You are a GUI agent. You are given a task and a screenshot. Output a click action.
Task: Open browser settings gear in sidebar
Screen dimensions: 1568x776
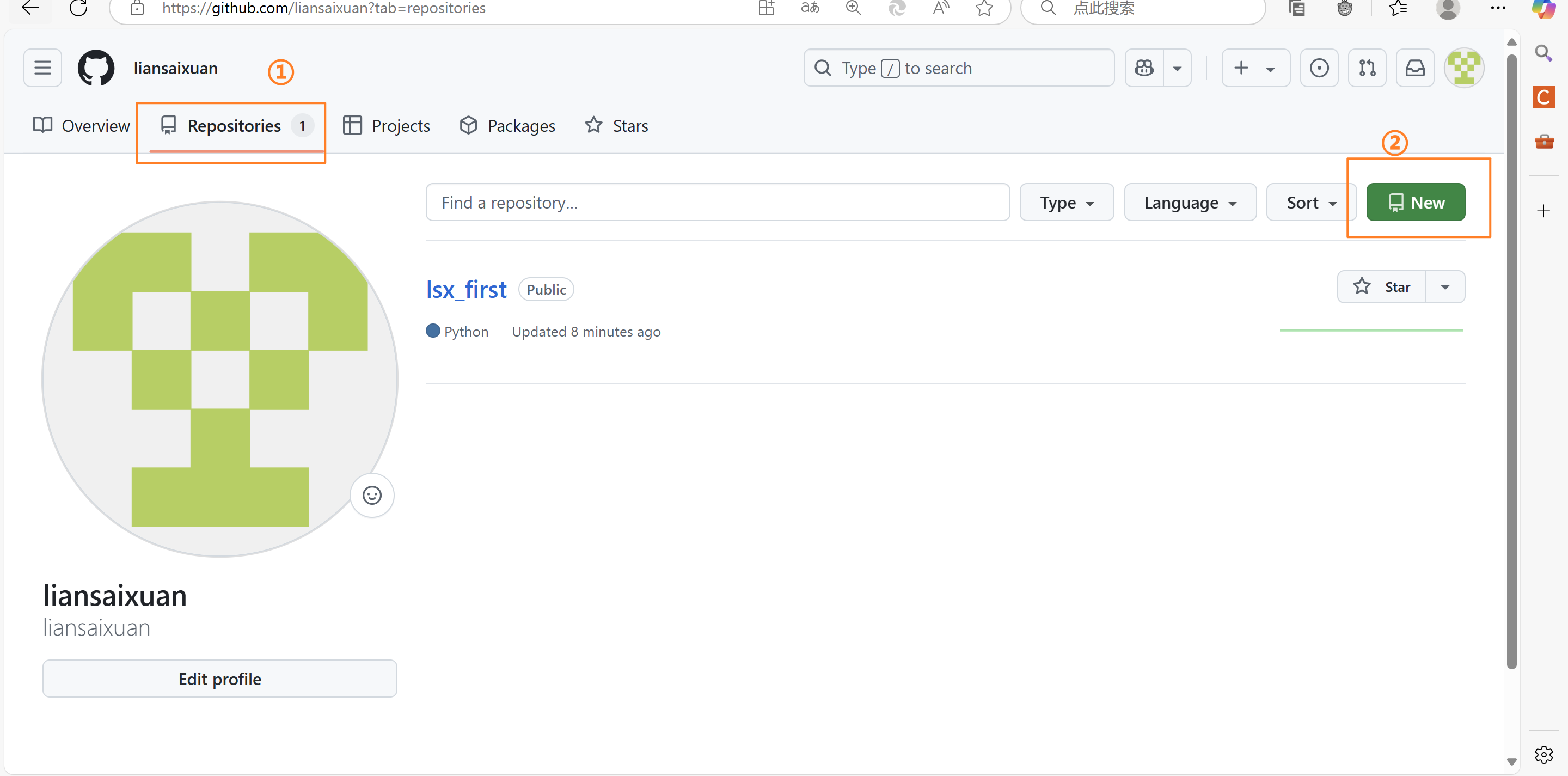click(x=1543, y=755)
